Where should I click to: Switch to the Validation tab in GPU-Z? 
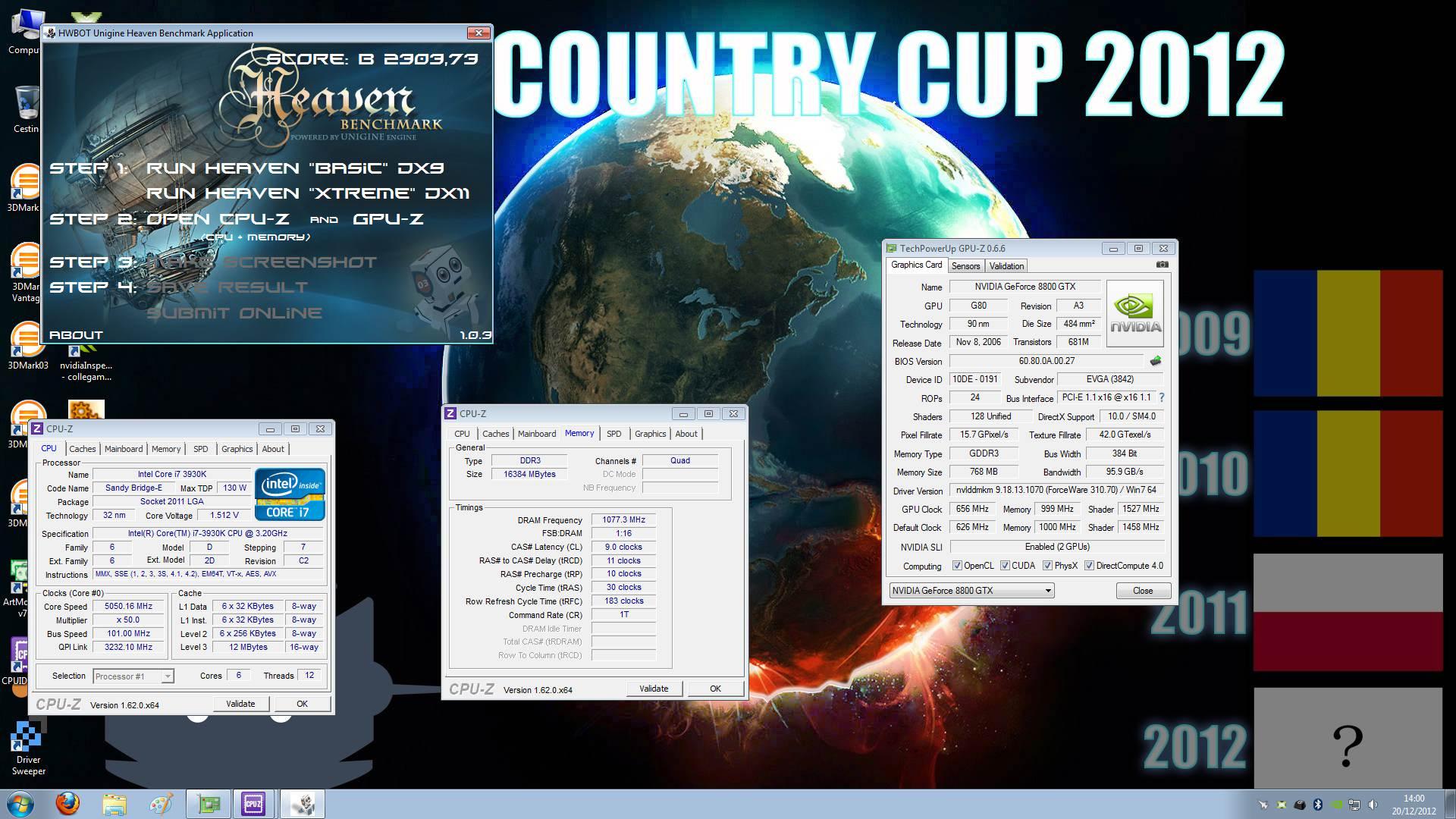(x=1006, y=266)
